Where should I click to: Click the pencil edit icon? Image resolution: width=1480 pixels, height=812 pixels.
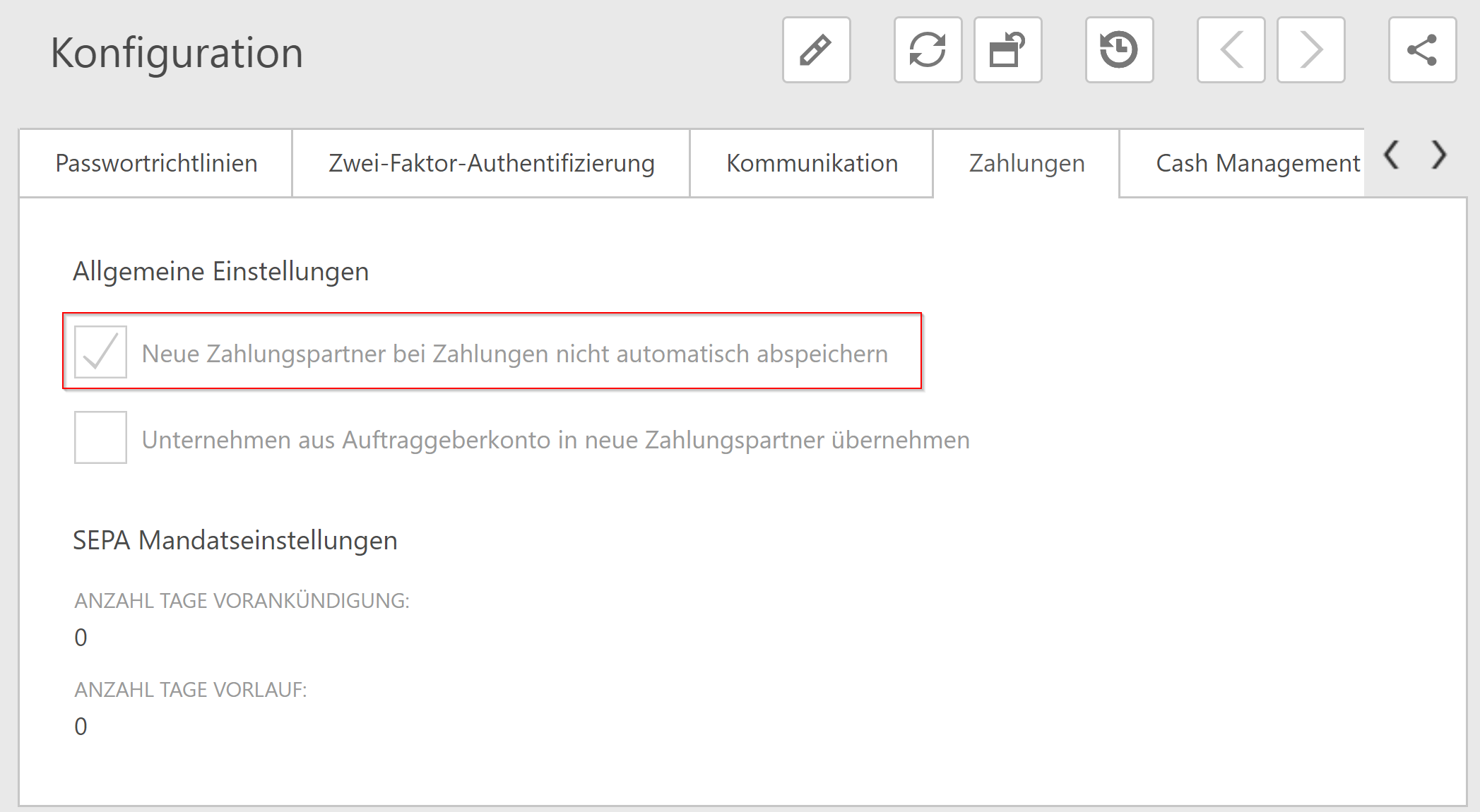pyautogui.click(x=816, y=50)
